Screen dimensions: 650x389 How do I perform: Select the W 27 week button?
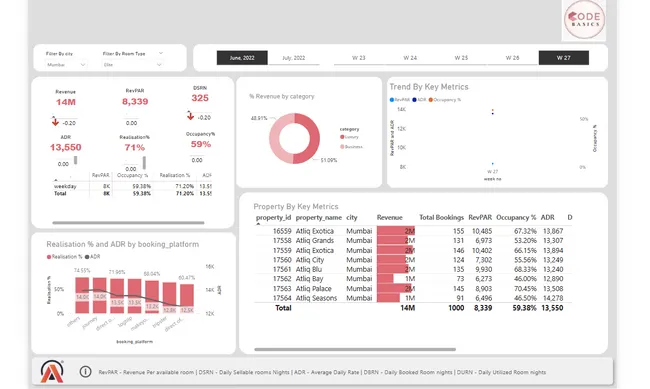[x=564, y=58]
